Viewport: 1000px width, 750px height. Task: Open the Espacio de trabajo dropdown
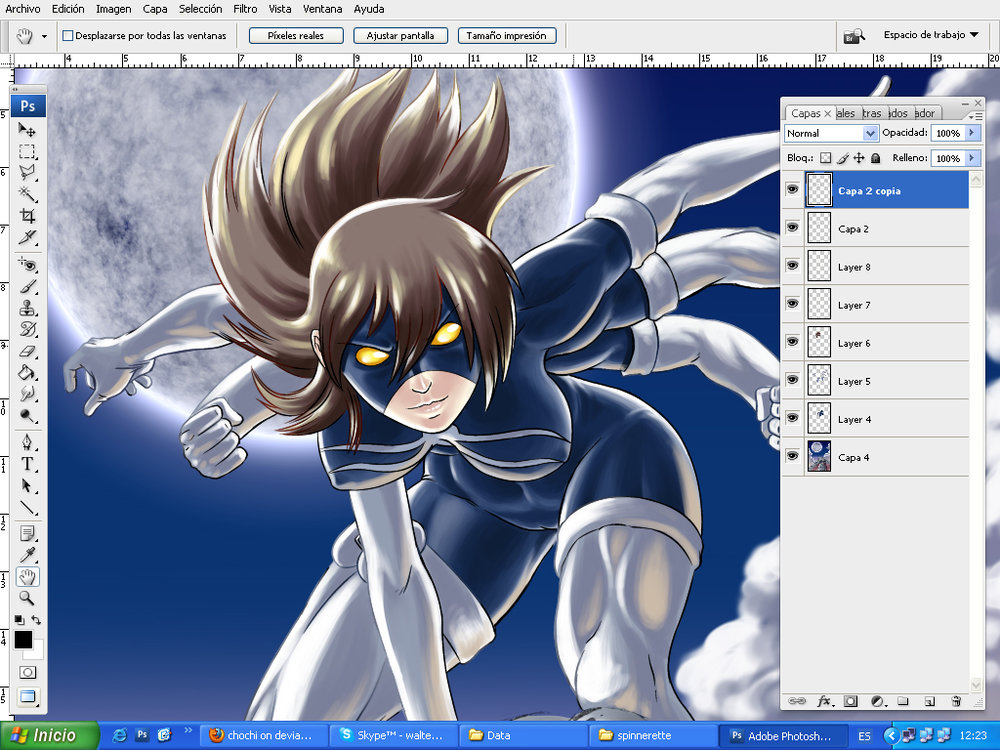pos(930,35)
